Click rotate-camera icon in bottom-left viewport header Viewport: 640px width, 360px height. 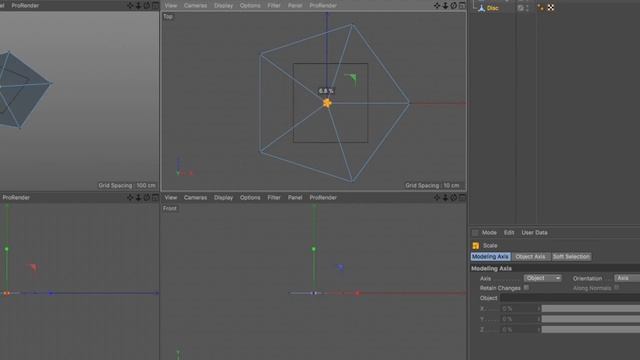click(x=147, y=198)
